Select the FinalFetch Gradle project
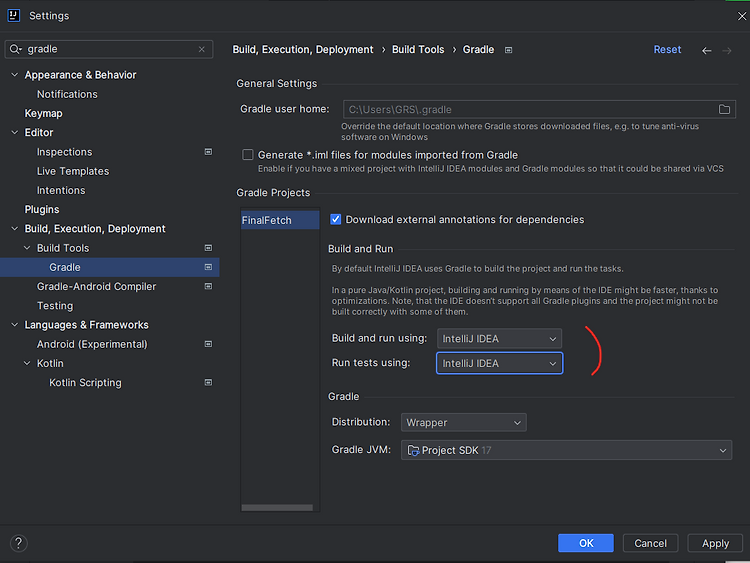The height and width of the screenshot is (563, 750). click(280, 220)
